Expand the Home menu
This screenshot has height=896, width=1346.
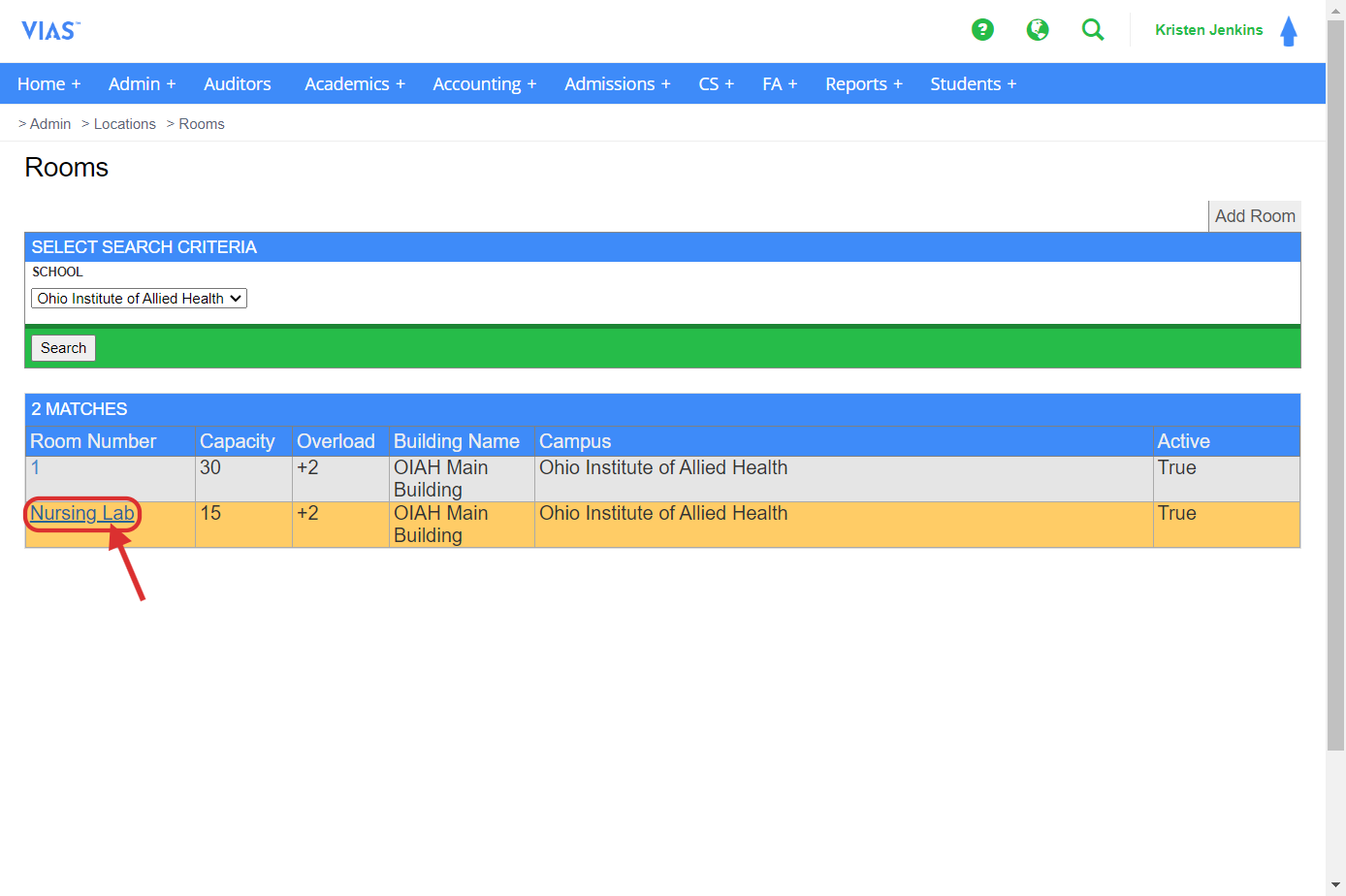click(x=48, y=84)
